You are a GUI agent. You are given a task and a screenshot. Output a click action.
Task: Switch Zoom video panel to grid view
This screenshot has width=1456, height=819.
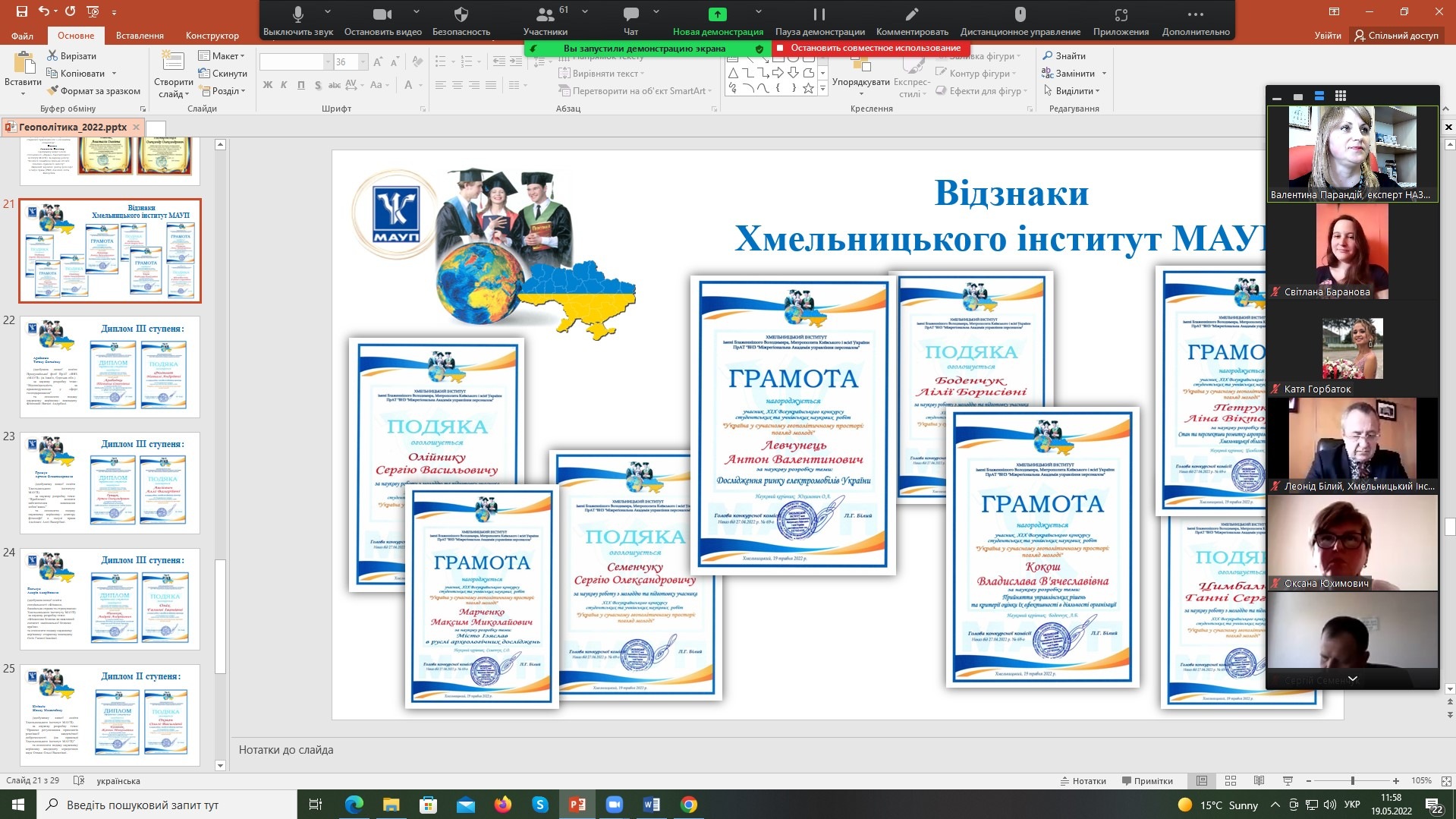(x=1341, y=96)
